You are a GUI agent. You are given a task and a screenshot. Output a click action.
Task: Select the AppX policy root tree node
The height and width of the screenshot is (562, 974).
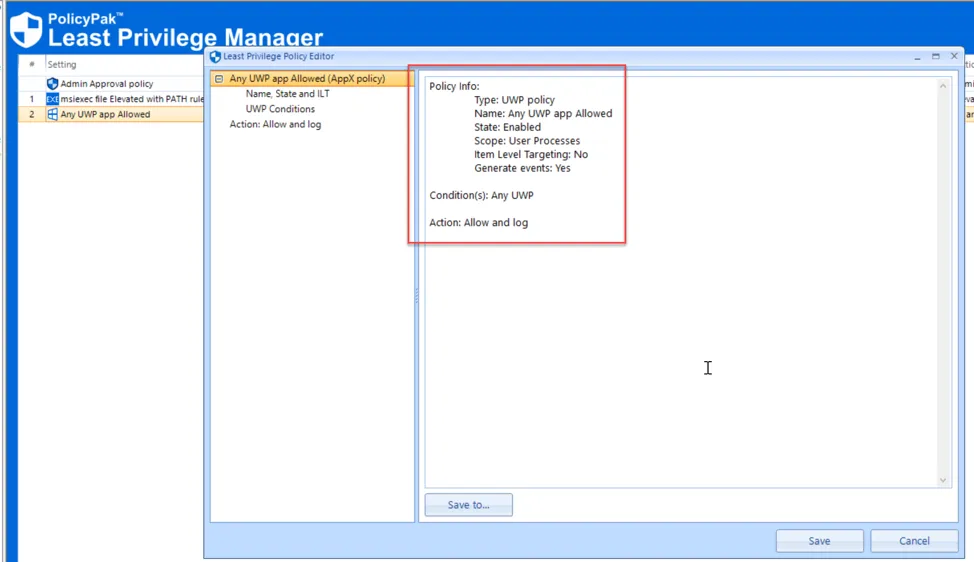(307, 79)
